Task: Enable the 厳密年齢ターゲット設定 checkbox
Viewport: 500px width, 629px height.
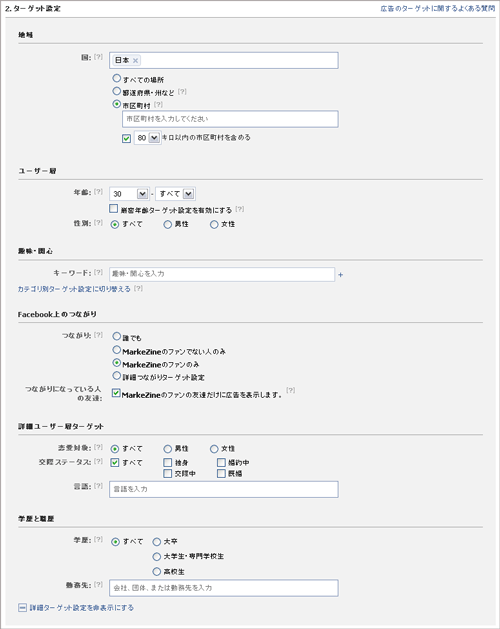Action: tap(114, 209)
